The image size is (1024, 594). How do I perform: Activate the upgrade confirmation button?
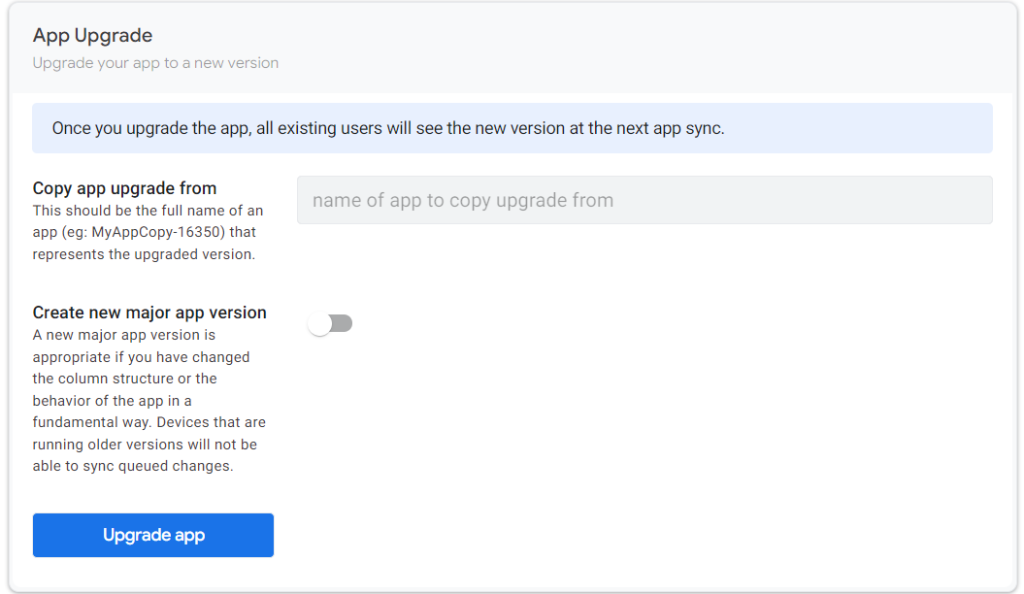[152, 535]
